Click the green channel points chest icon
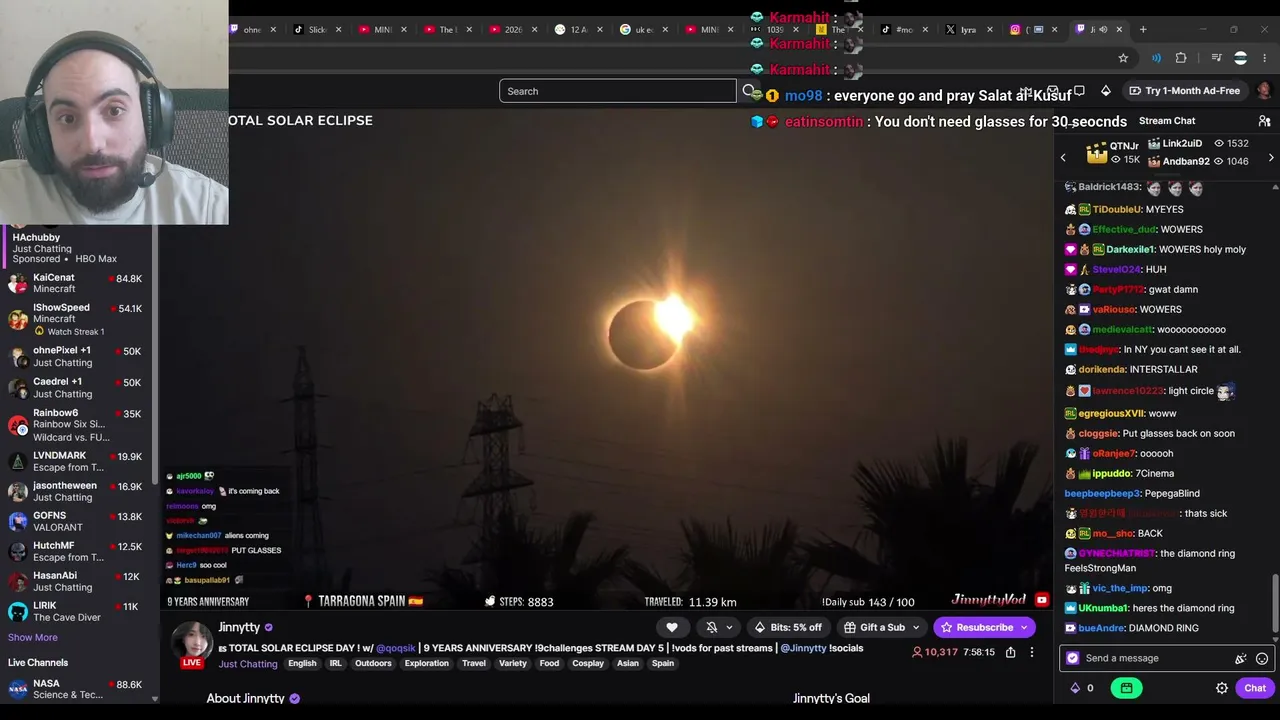The height and width of the screenshot is (720, 1280). click(x=1126, y=688)
